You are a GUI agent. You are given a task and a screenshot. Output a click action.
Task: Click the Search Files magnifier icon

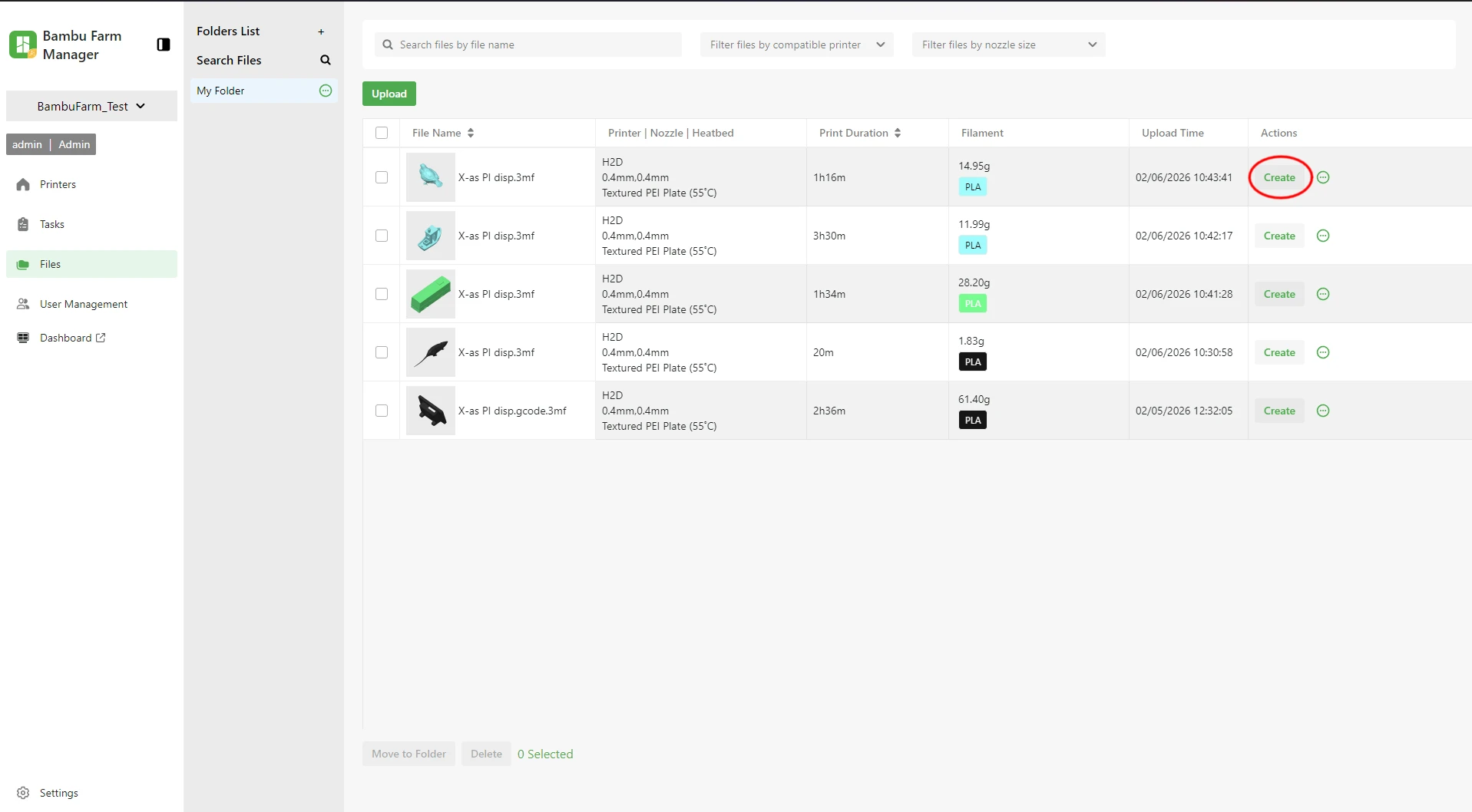coord(325,60)
